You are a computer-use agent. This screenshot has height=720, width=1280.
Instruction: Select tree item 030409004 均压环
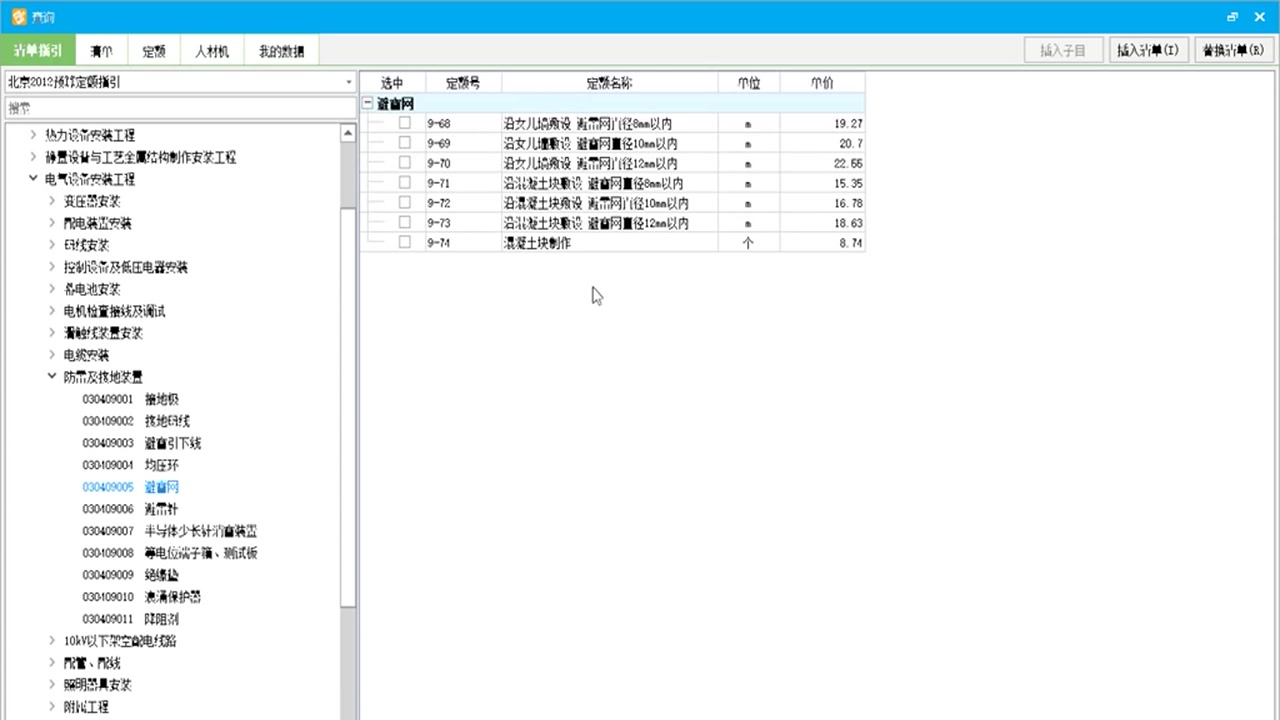pos(130,465)
